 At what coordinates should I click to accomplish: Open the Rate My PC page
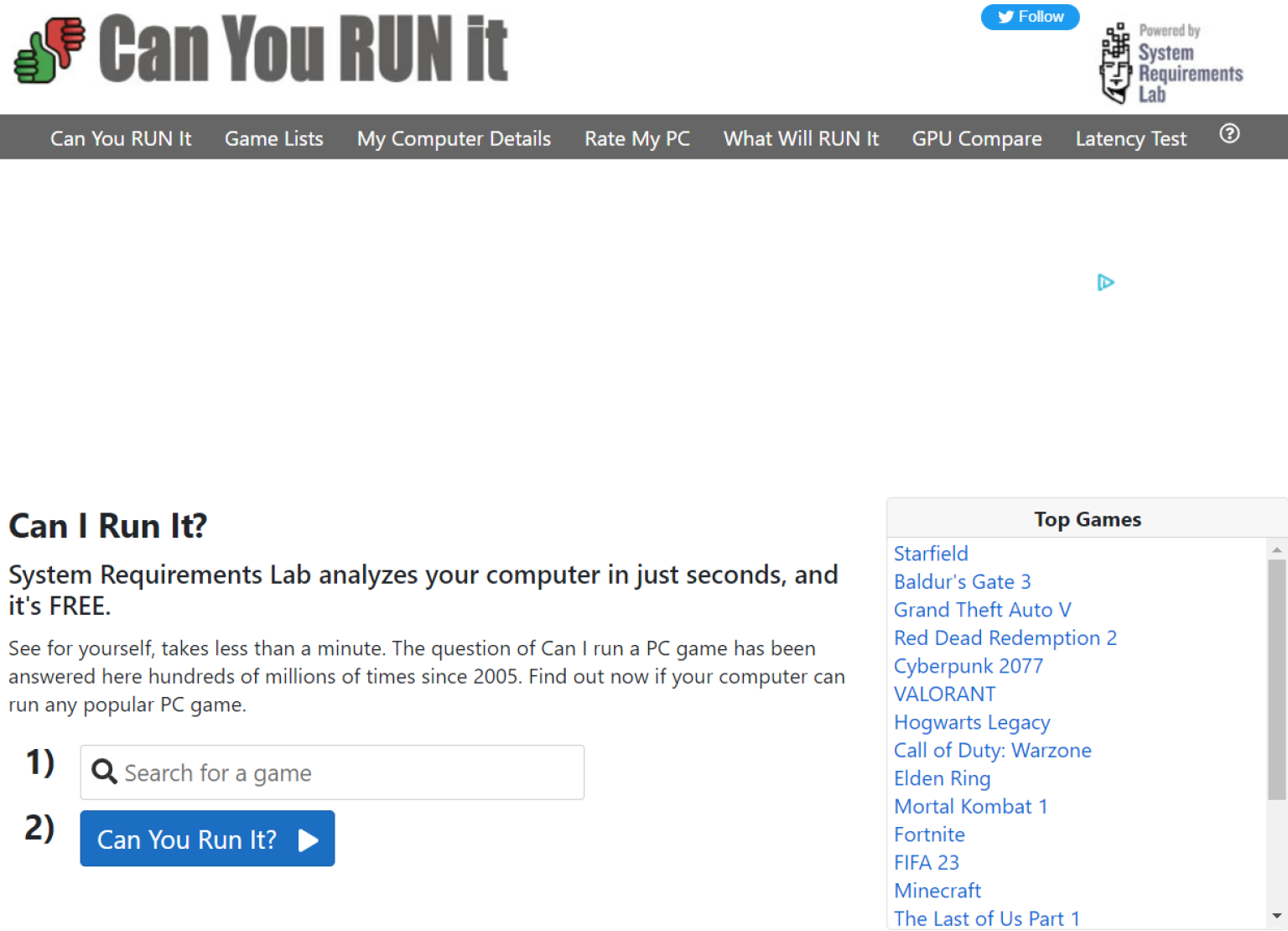(x=636, y=138)
